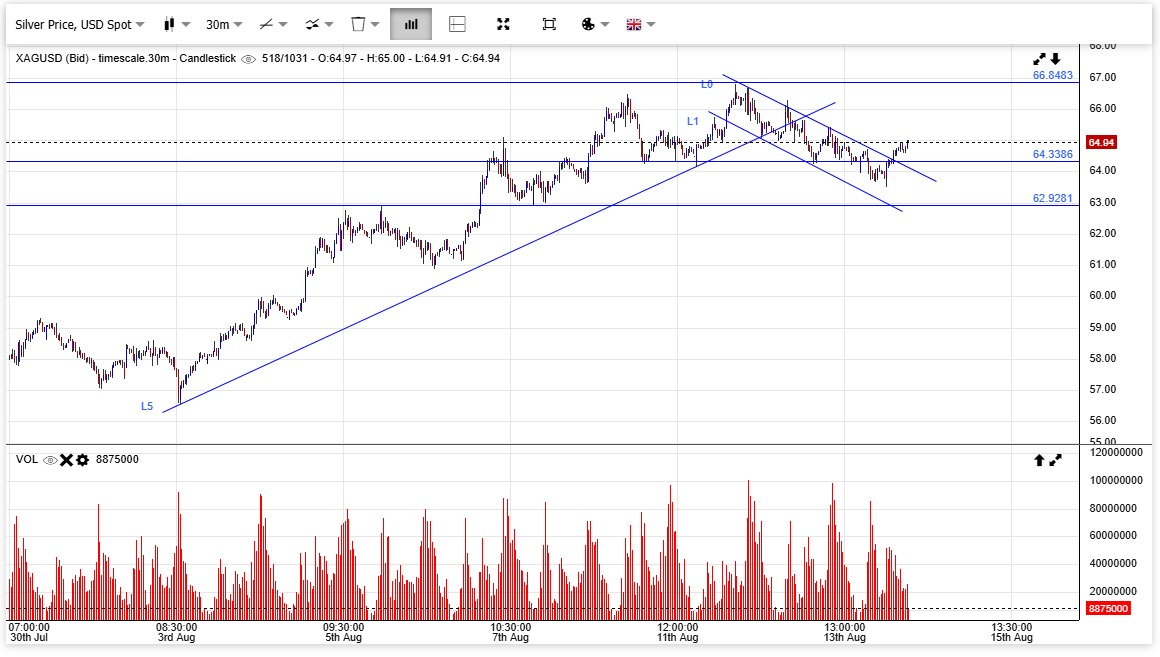Open the delete drawings trash menu
The width and height of the screenshot is (1160, 657).
(x=365, y=24)
